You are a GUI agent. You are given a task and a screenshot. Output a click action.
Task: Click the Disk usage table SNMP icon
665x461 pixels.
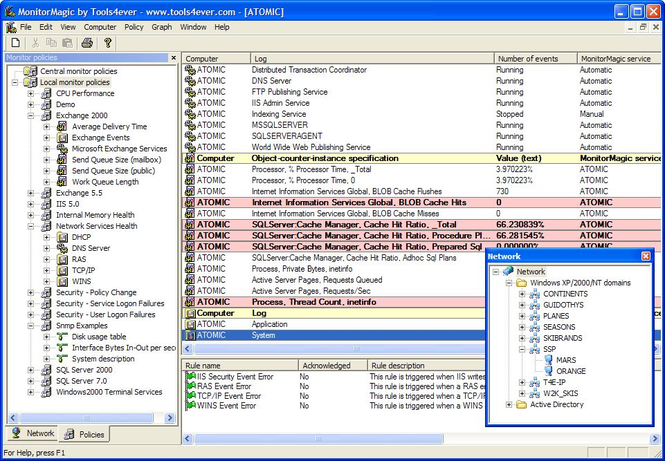pos(62,336)
